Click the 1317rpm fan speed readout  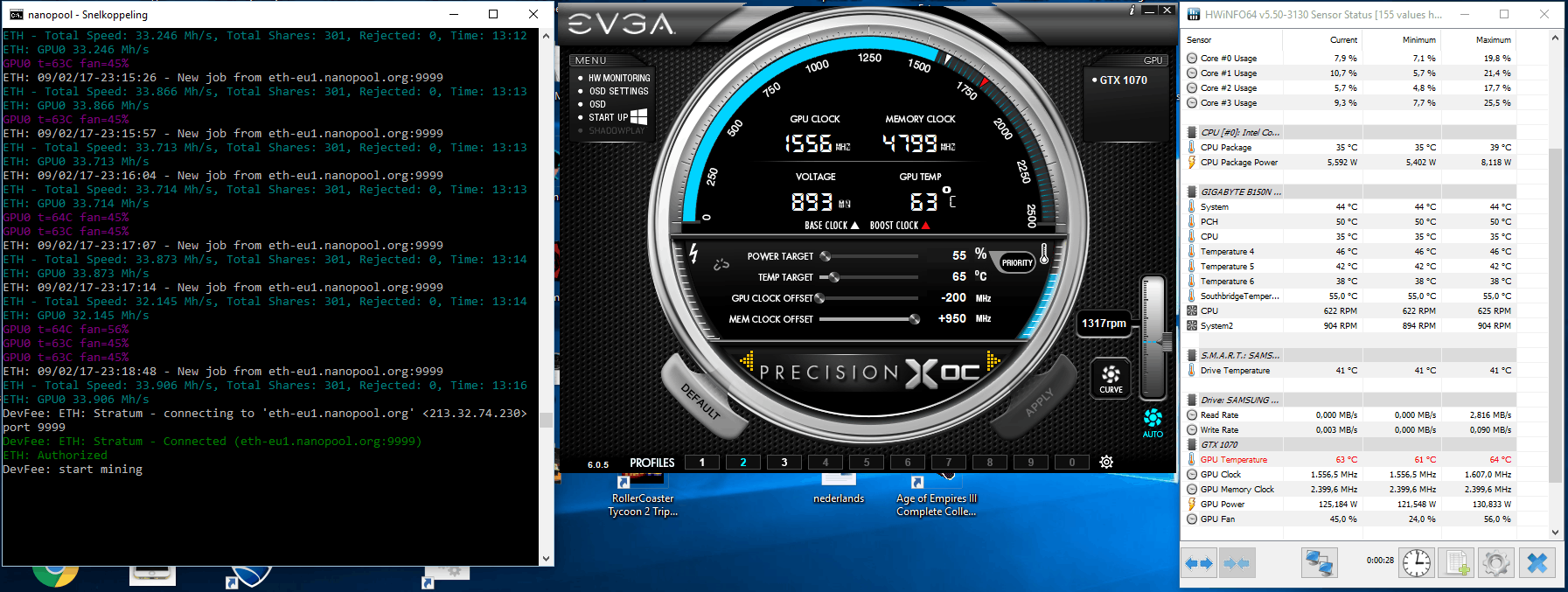1104,324
